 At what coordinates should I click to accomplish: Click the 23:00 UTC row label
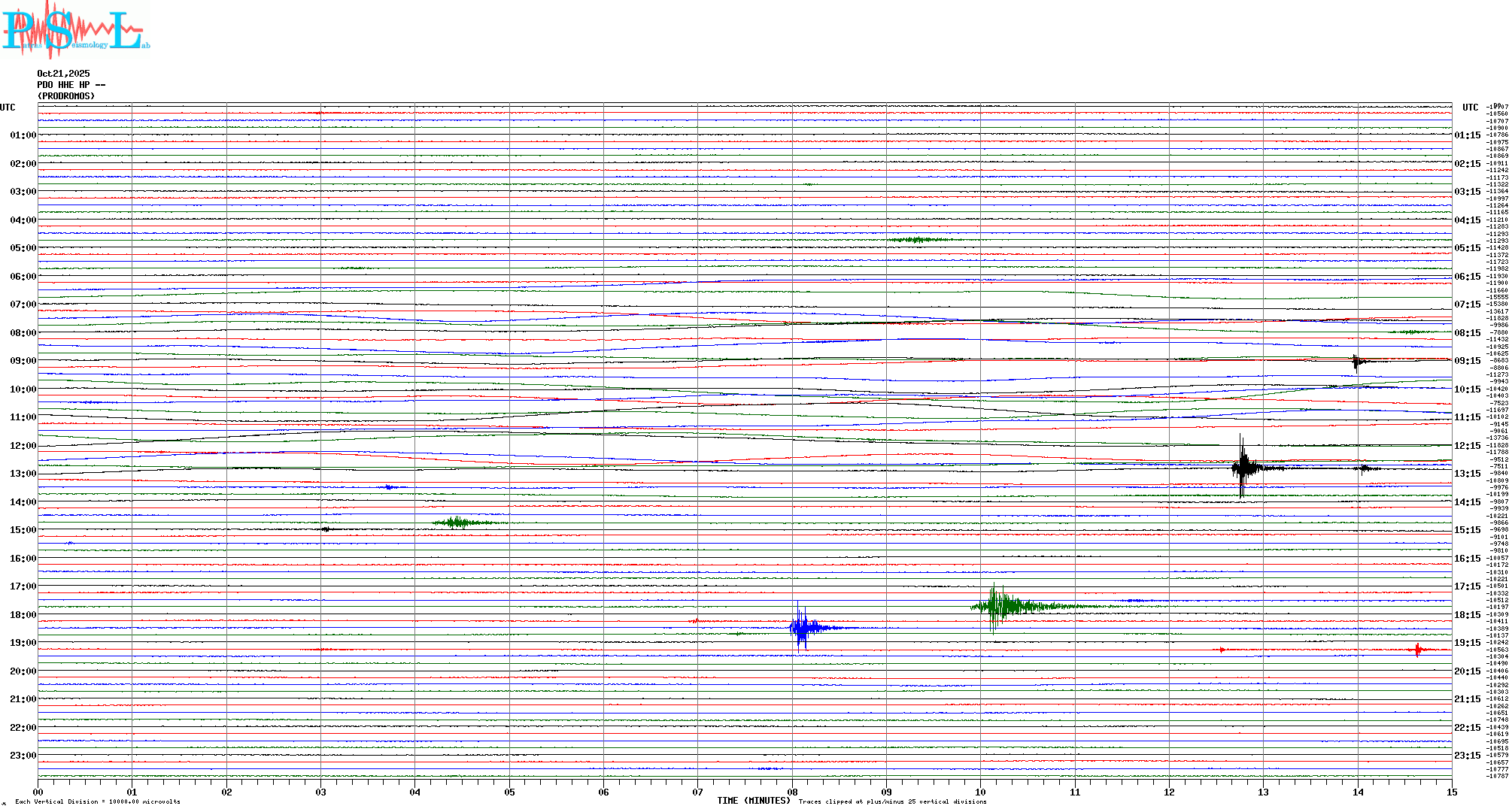pyautogui.click(x=23, y=756)
